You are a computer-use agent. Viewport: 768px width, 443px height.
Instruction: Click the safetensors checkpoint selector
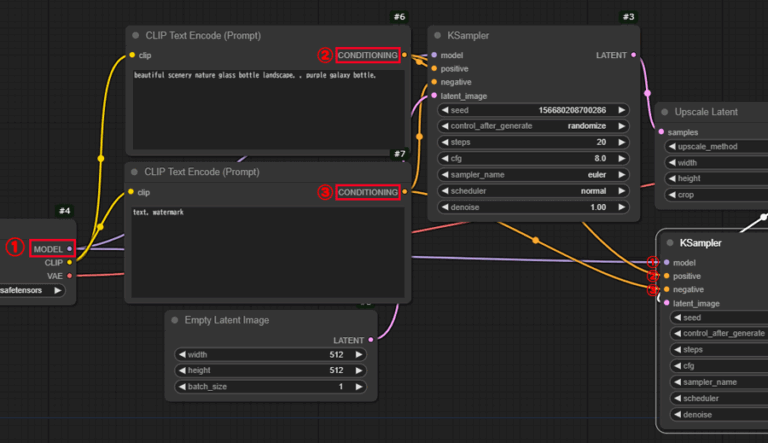[30, 290]
